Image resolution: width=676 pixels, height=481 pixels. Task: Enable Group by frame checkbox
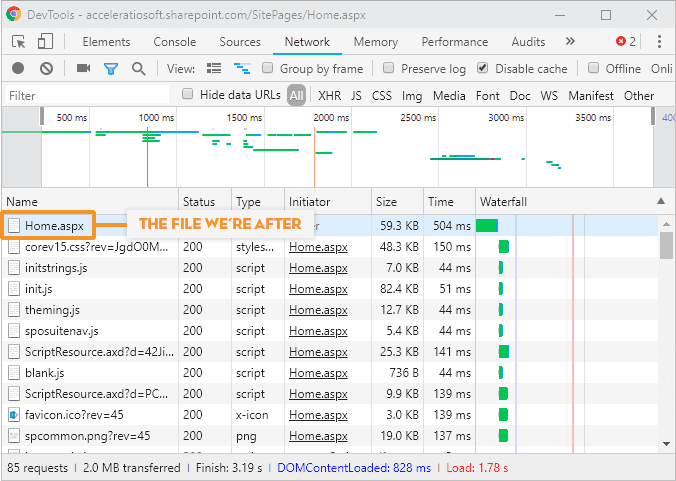click(268, 68)
